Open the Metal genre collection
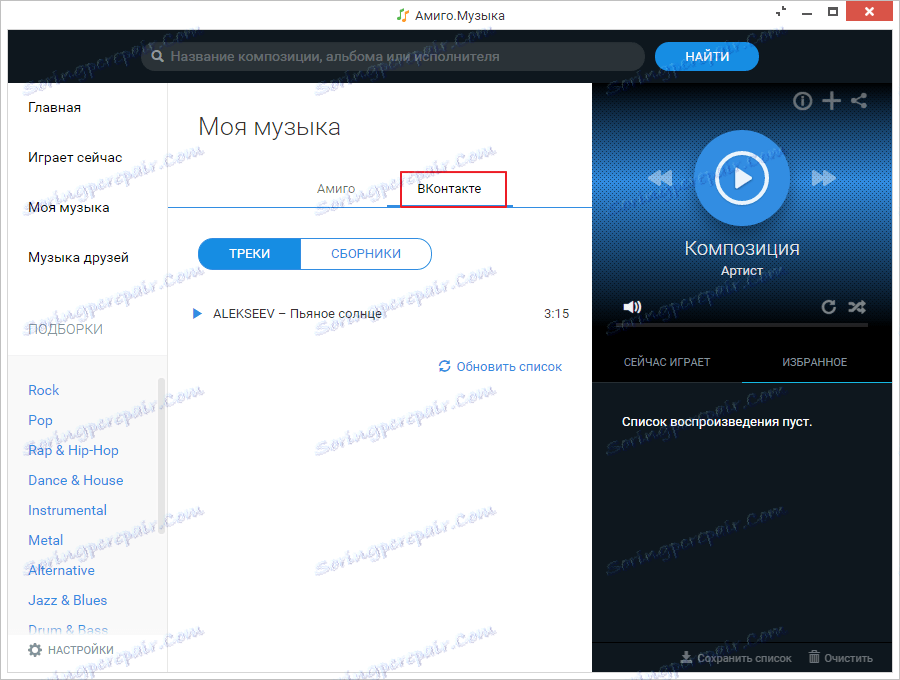 tap(45, 540)
